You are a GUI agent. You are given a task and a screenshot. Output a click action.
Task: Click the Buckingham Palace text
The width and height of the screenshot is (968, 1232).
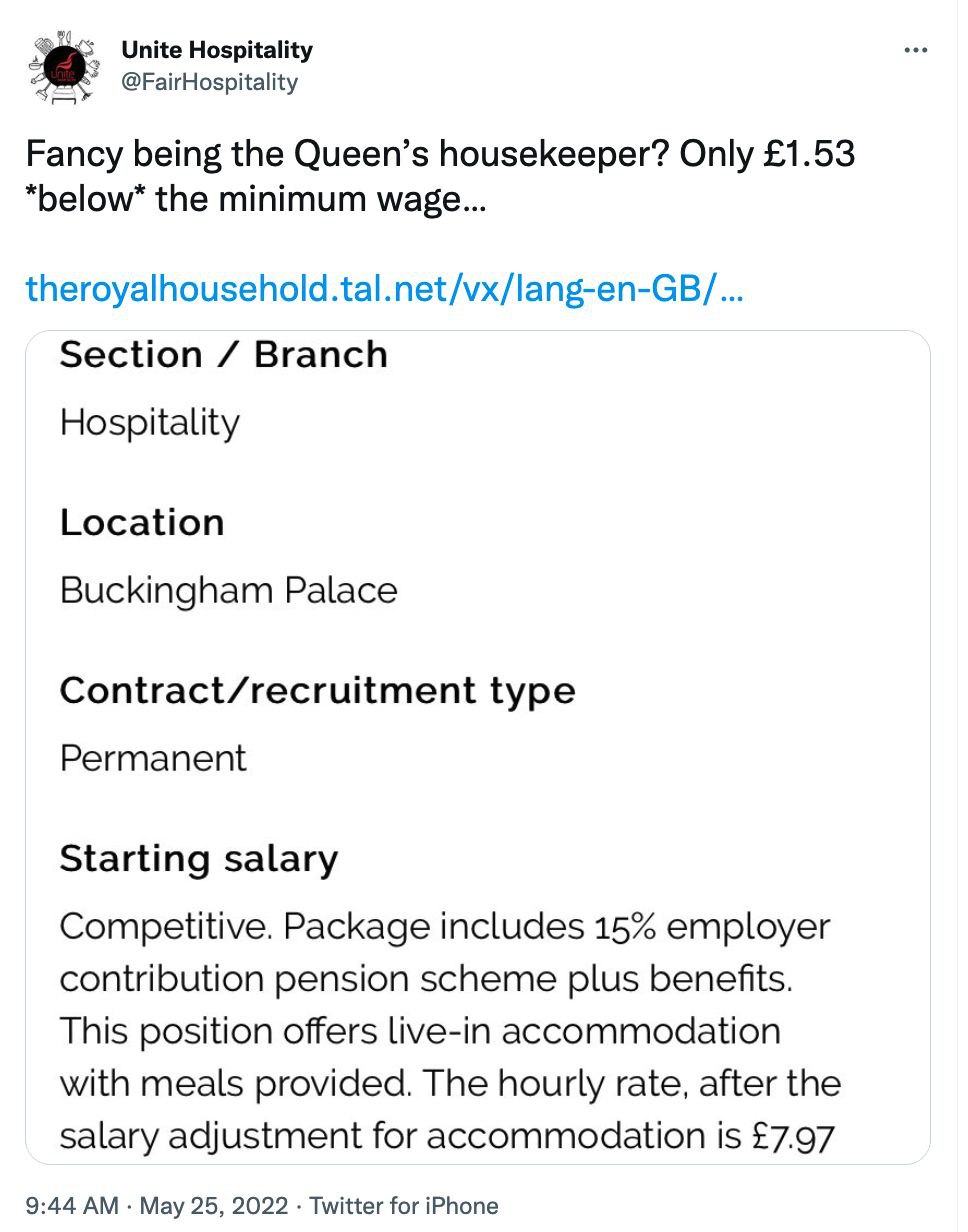click(x=228, y=591)
